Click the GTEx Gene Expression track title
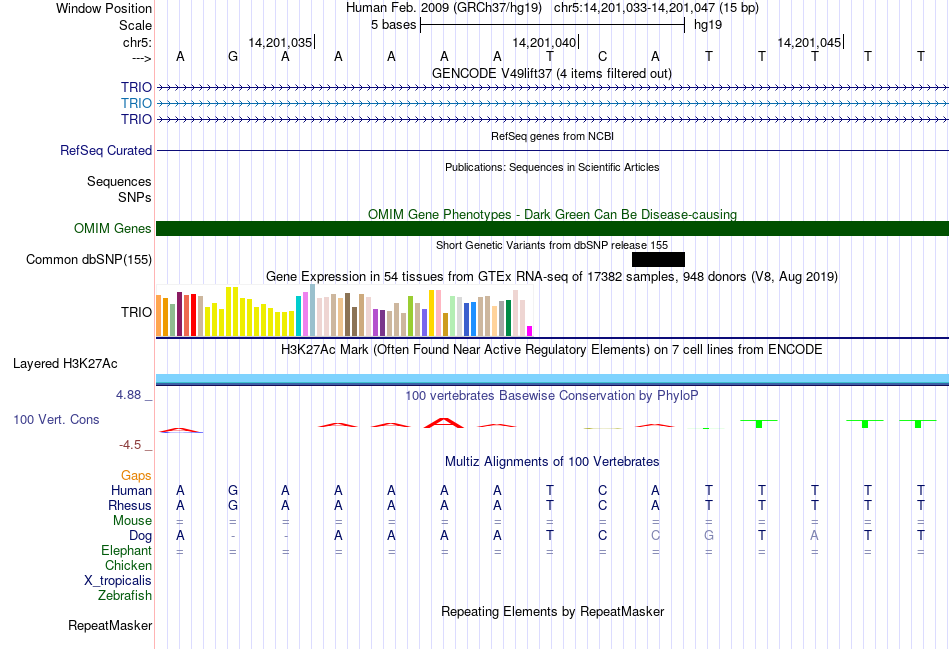 coord(552,277)
